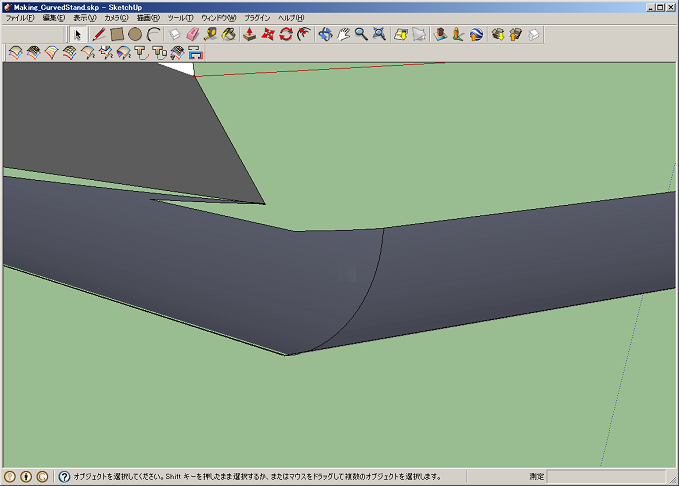The width and height of the screenshot is (679, 486).
Task: Activate the Tape Measure tool
Action: [x=211, y=34]
